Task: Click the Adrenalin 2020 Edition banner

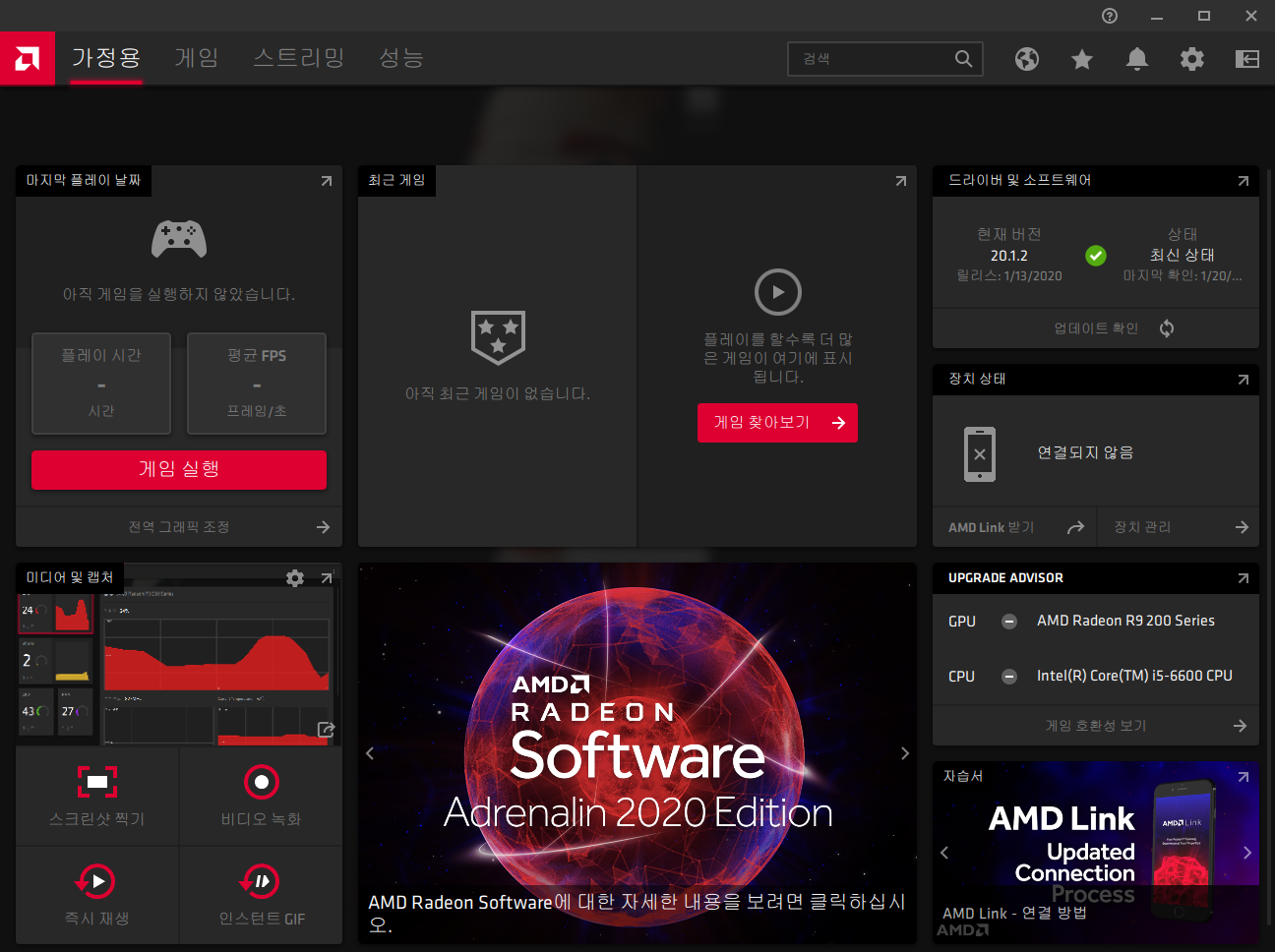Action: 637,753
